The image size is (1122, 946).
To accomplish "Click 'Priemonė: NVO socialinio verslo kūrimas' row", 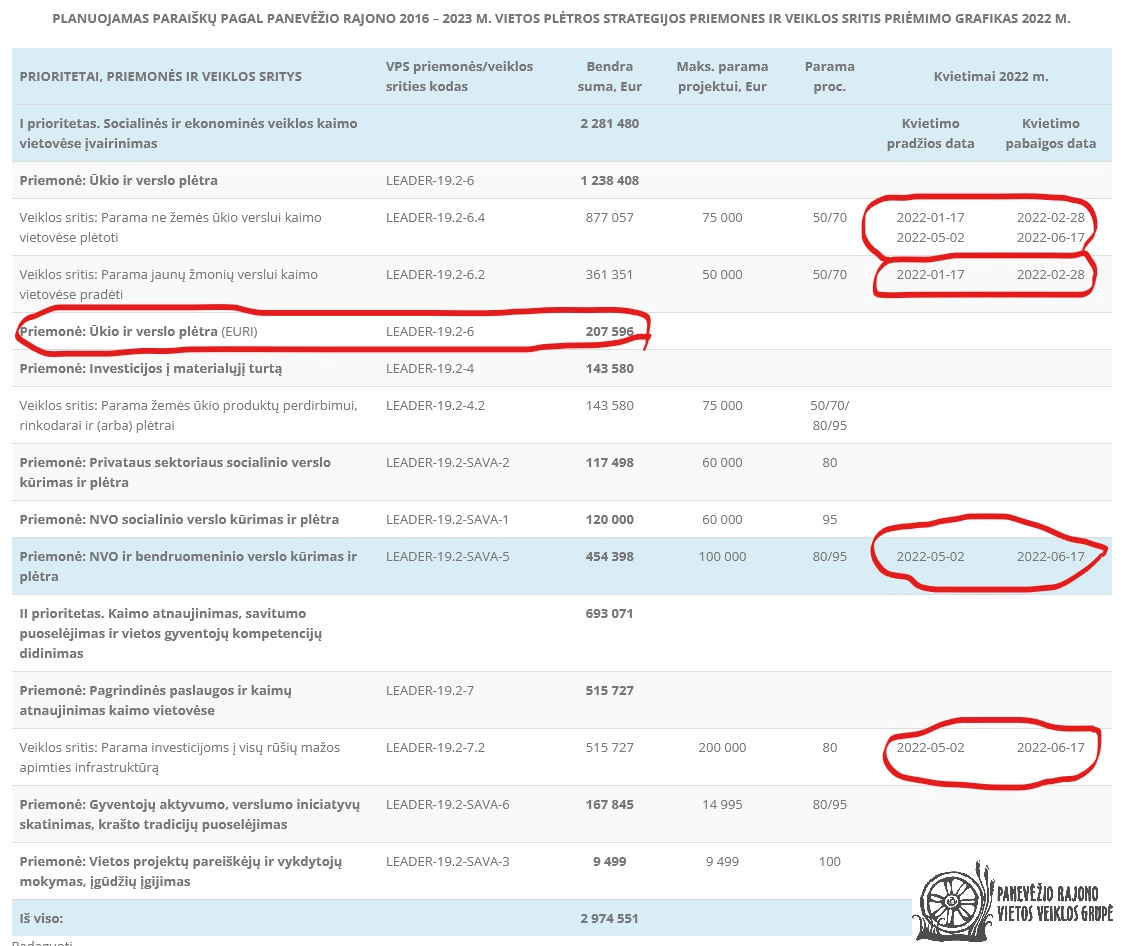I will coord(179,519).
